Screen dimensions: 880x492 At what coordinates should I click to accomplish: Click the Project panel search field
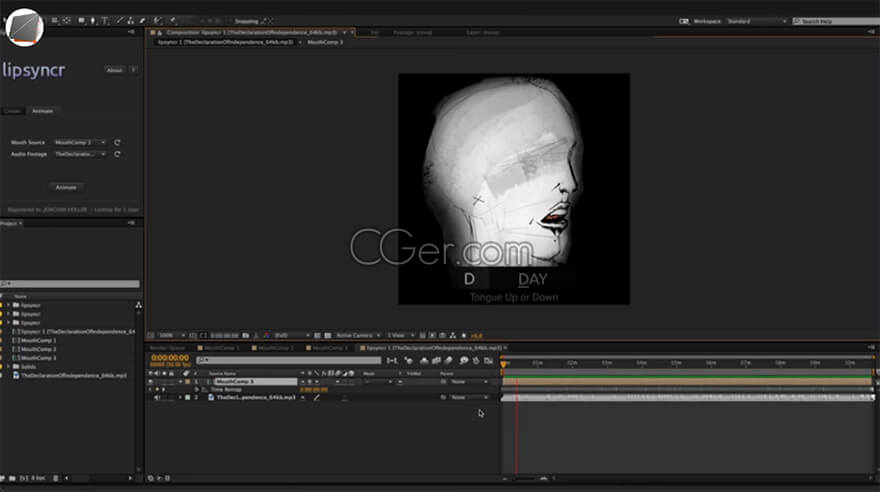click(x=70, y=284)
